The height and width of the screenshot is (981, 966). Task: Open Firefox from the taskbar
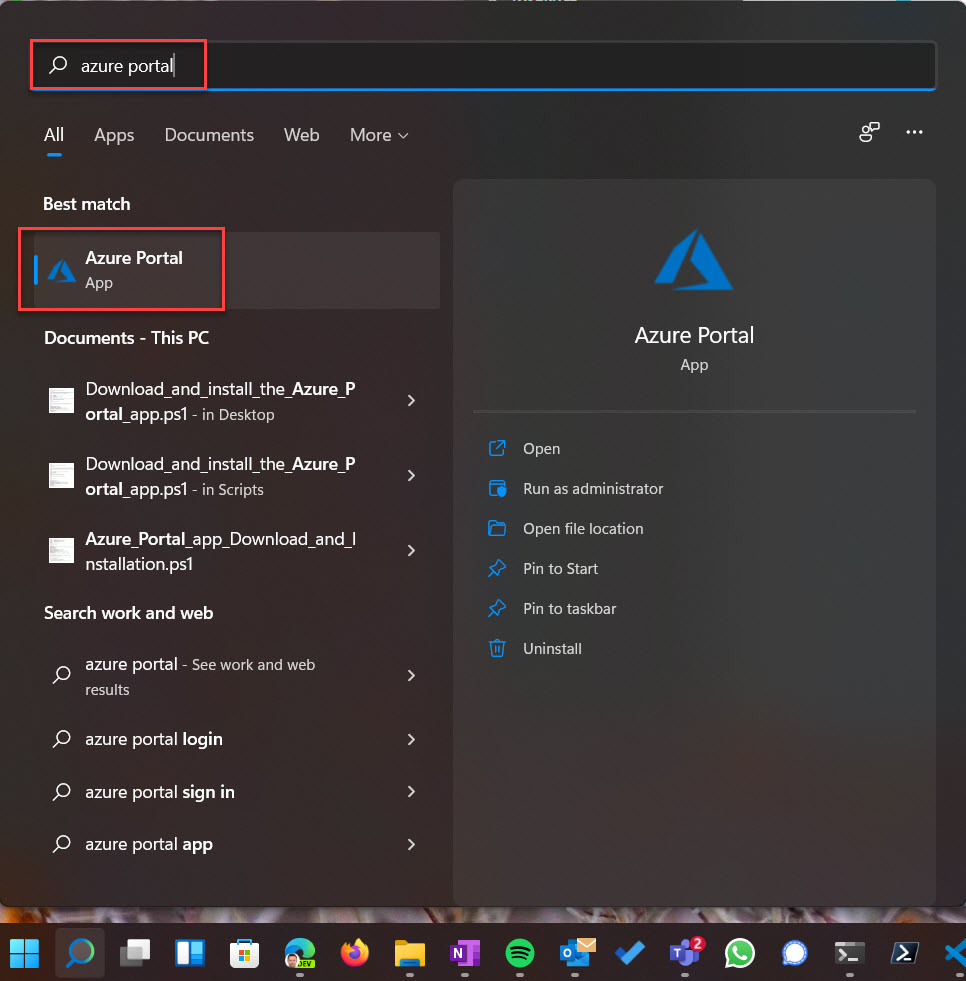[354, 954]
